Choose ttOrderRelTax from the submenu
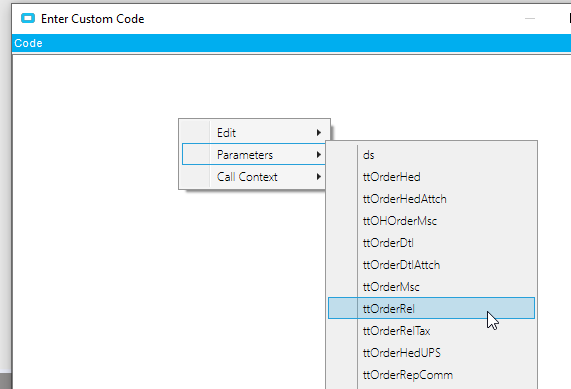 (432, 331)
